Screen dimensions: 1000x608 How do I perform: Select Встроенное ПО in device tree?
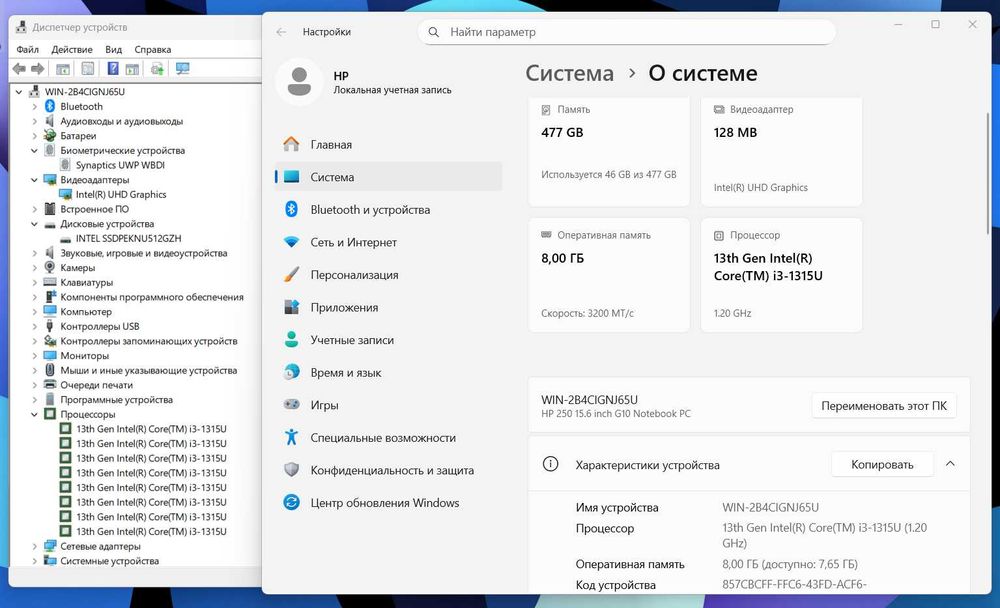point(94,209)
